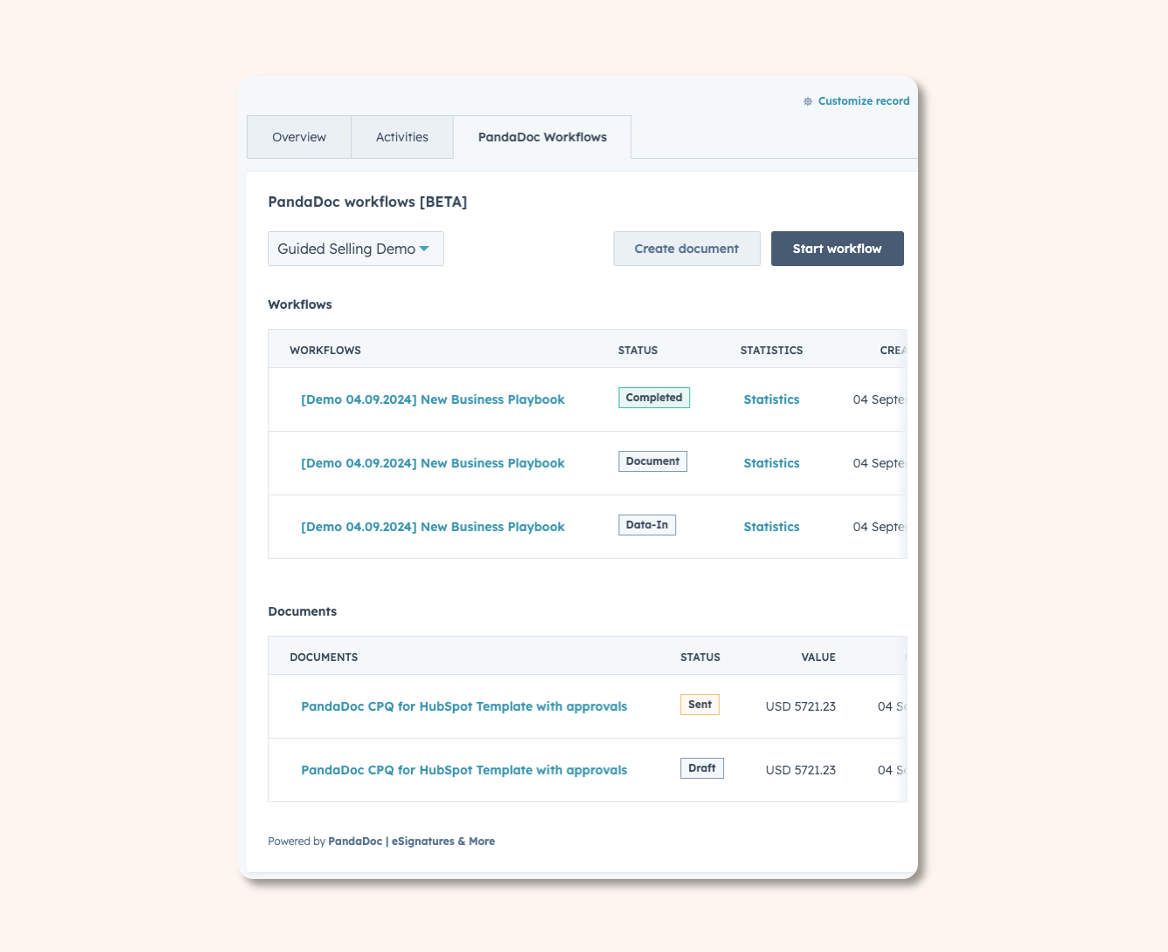Open the workflow with Data-In status
The image size is (1168, 952).
[433, 526]
